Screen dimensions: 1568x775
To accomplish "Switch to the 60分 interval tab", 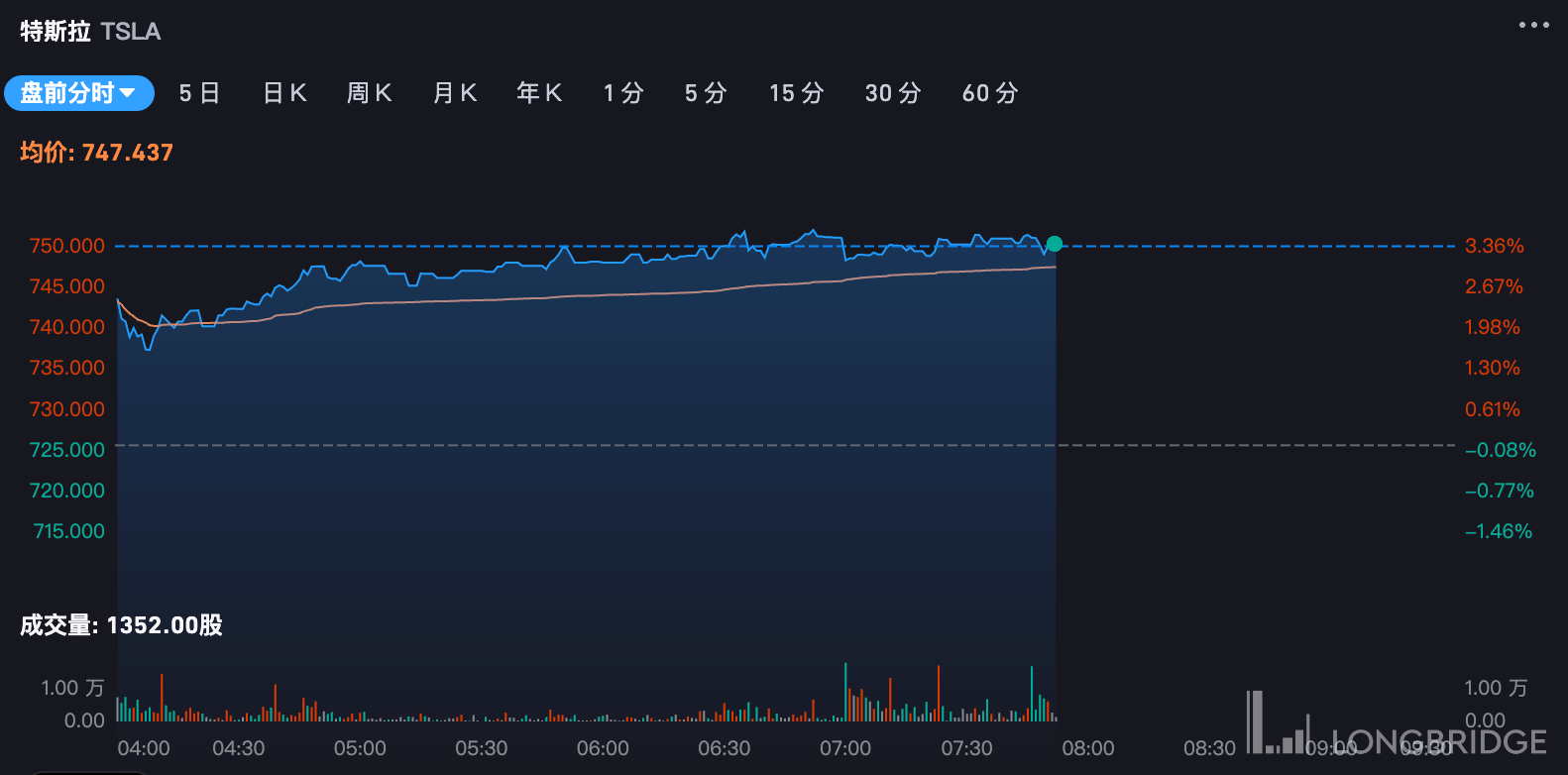I will coord(990,93).
